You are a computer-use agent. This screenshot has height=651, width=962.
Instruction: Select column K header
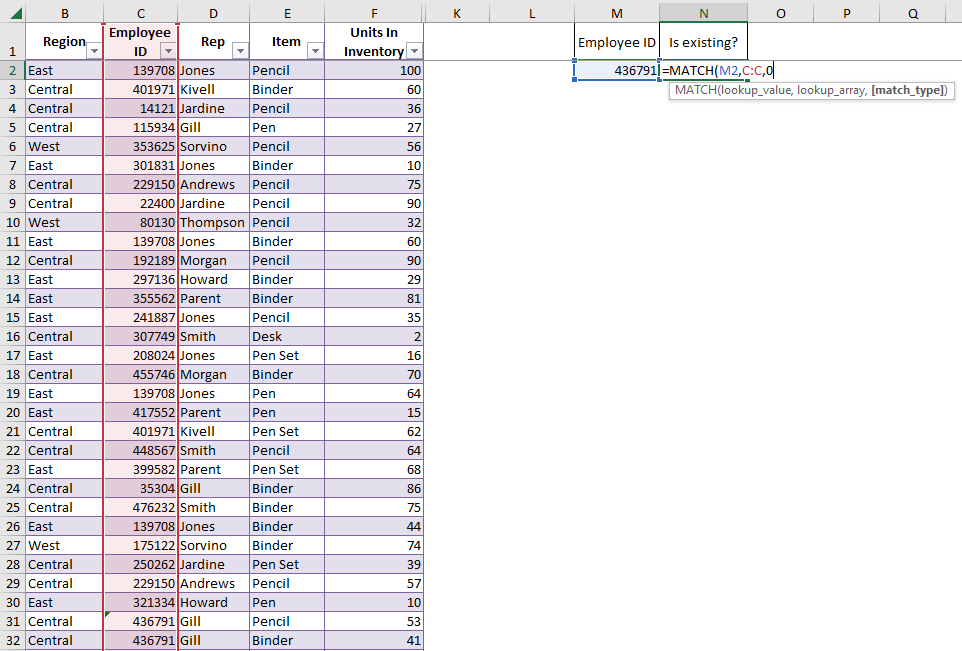point(457,13)
